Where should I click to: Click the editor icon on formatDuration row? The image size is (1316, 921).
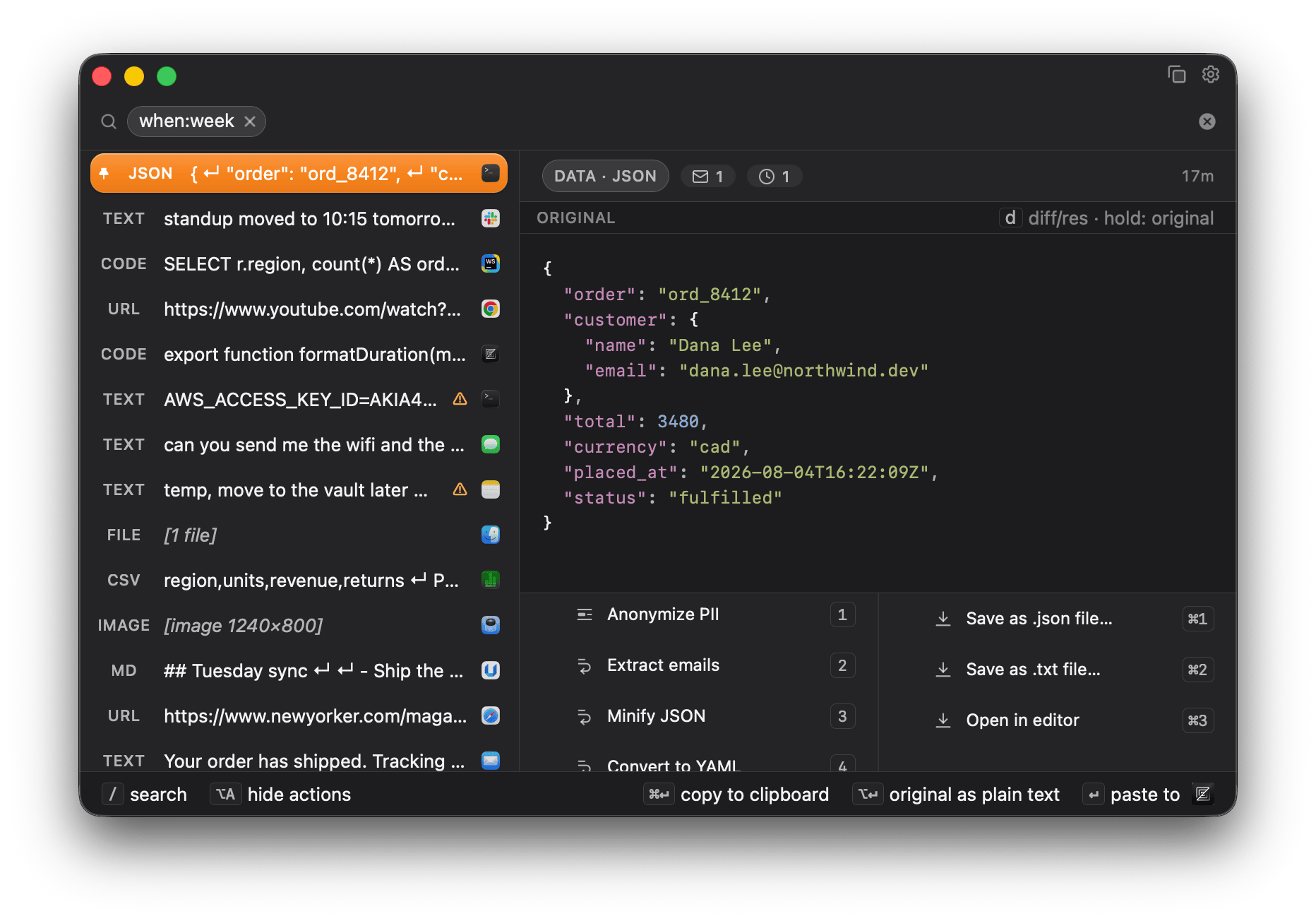[491, 354]
